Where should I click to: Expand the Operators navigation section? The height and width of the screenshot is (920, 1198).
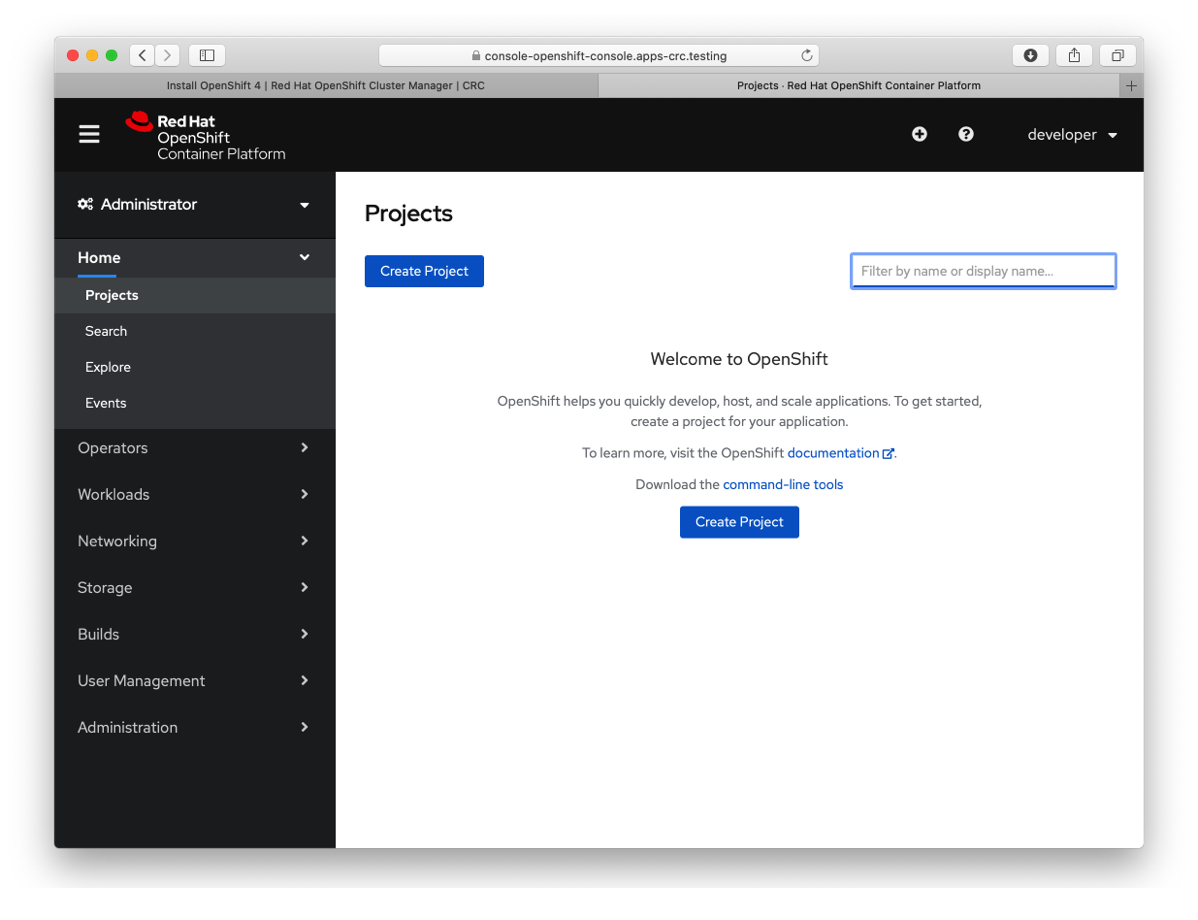click(x=195, y=448)
